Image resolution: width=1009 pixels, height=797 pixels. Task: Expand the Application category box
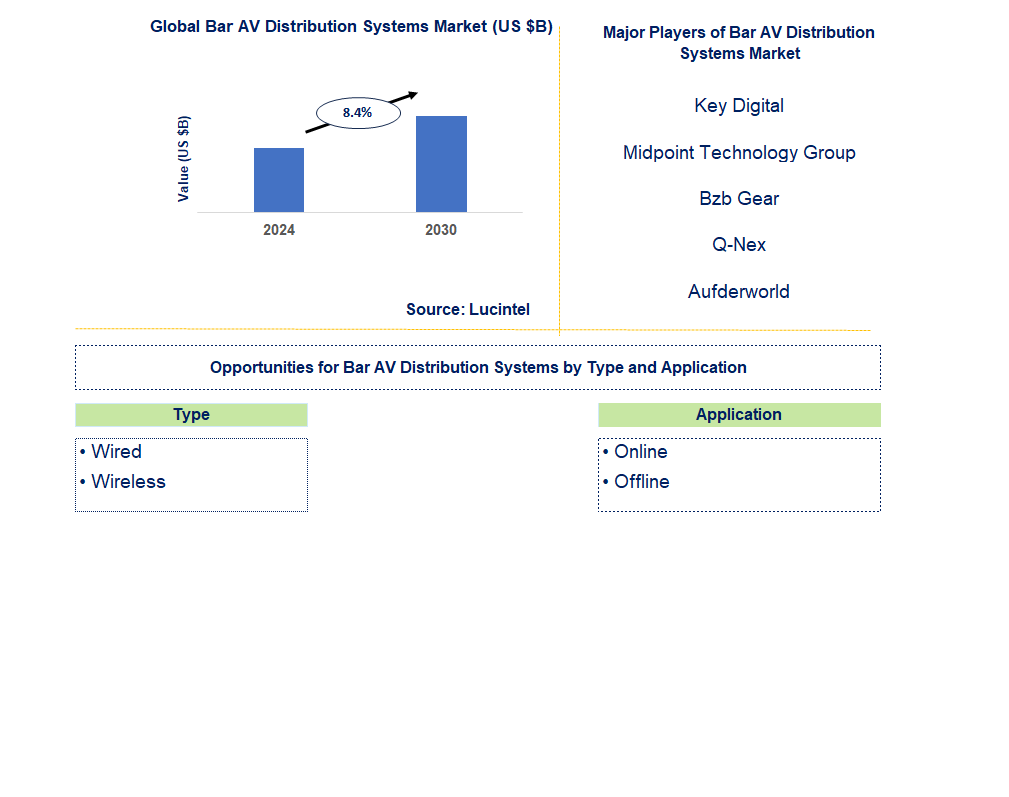(x=739, y=474)
